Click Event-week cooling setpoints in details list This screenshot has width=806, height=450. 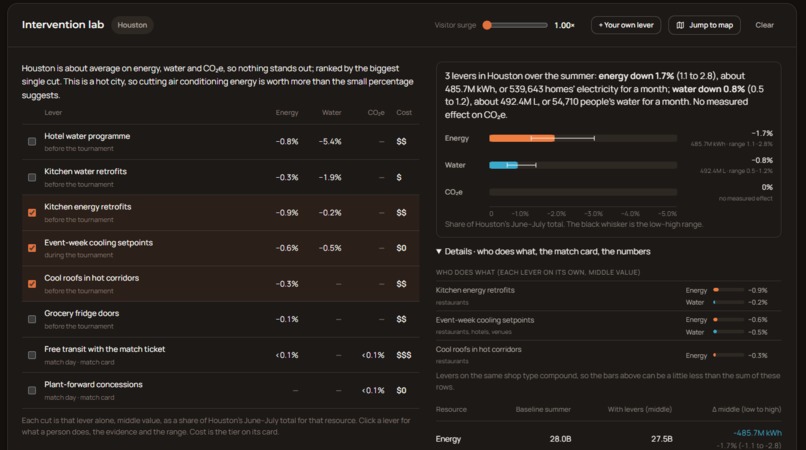(485, 320)
